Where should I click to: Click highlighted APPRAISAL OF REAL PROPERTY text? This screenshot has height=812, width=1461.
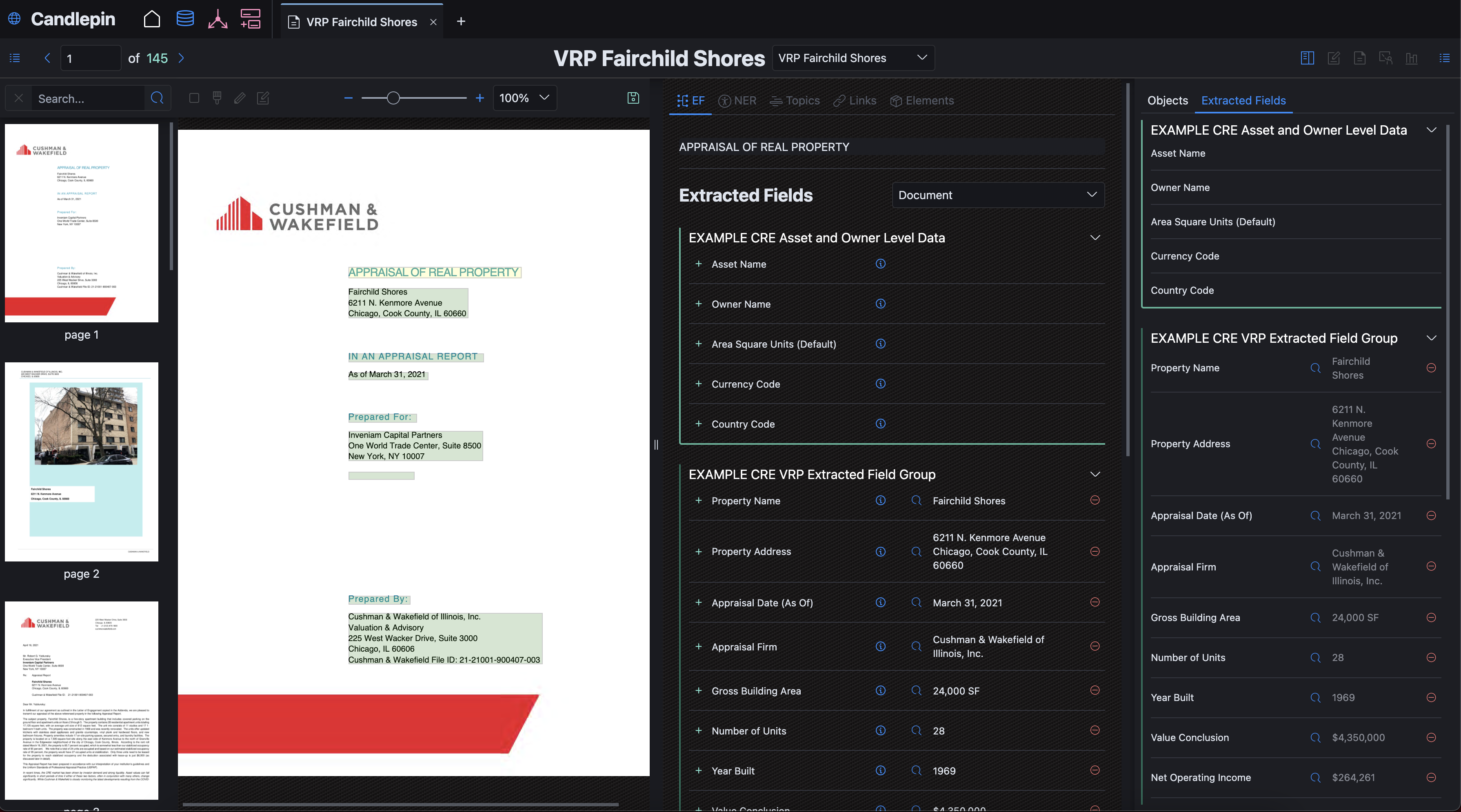click(434, 272)
